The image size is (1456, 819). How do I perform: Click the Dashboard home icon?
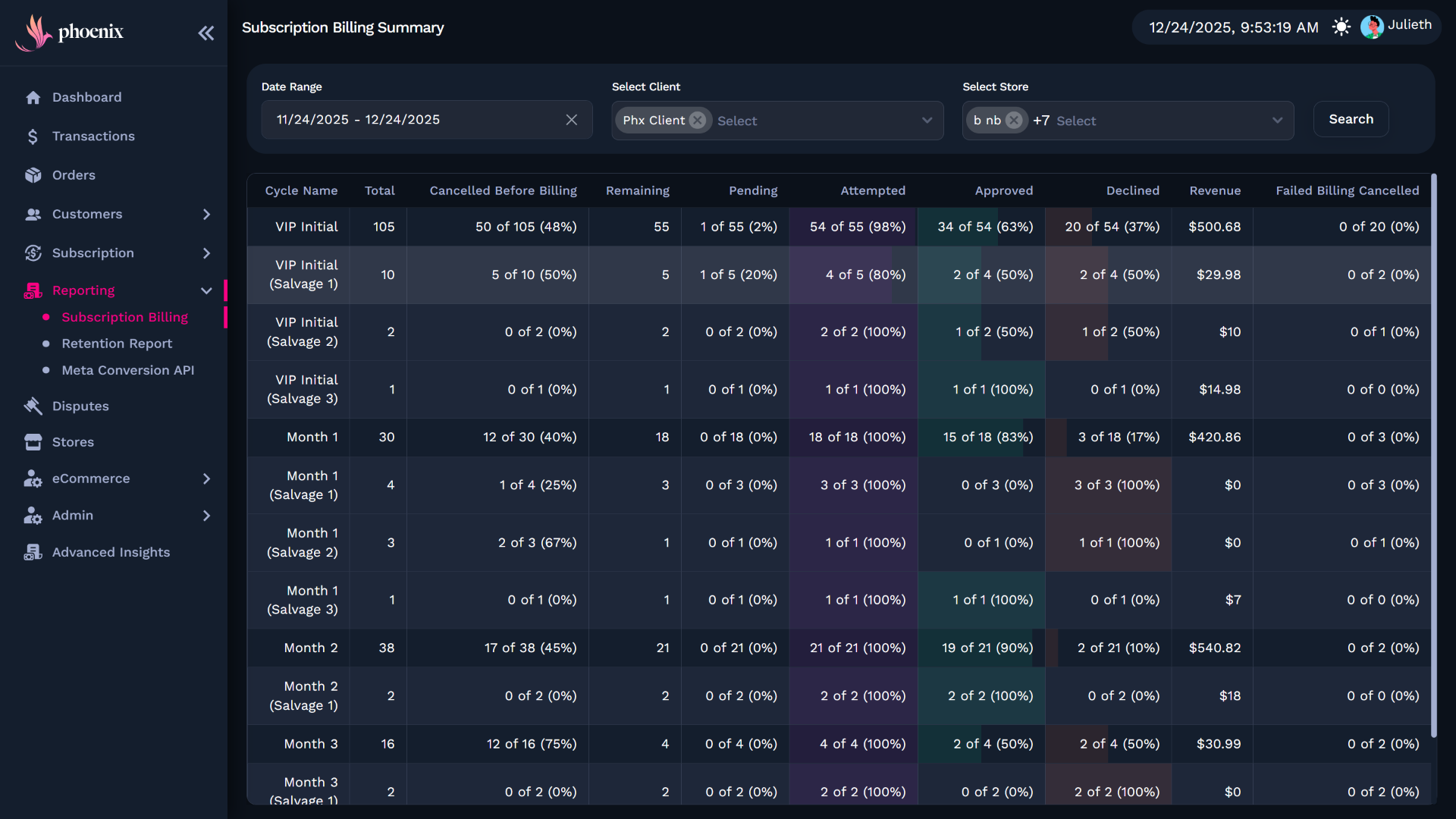click(x=33, y=97)
